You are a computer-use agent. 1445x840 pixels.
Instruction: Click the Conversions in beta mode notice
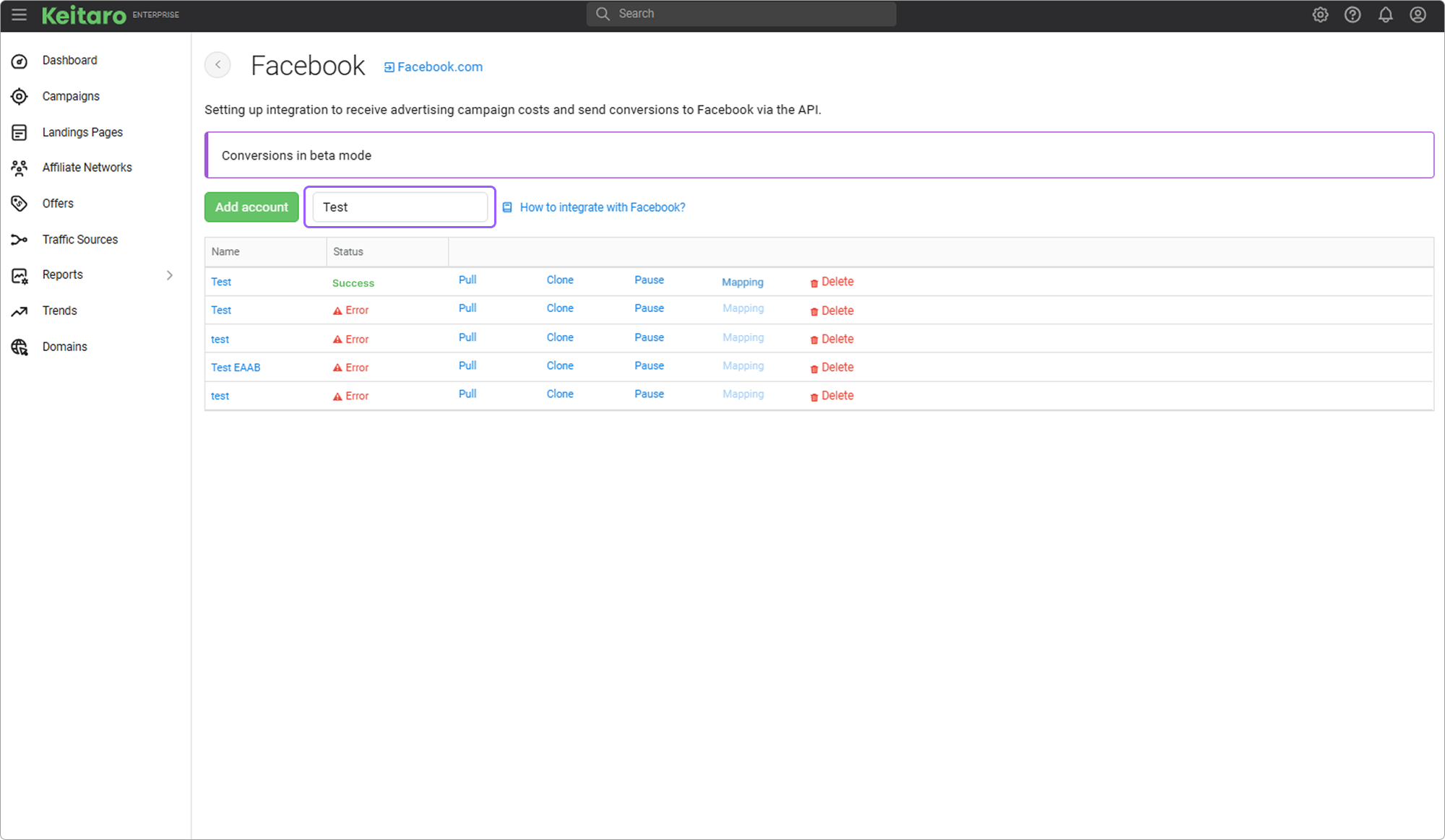tap(819, 155)
